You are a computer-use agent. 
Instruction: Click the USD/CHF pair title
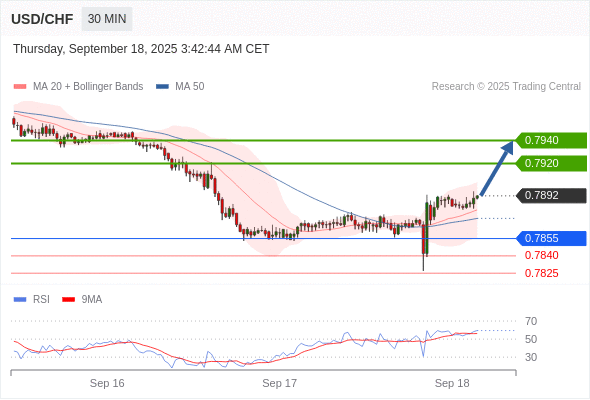click(42, 19)
